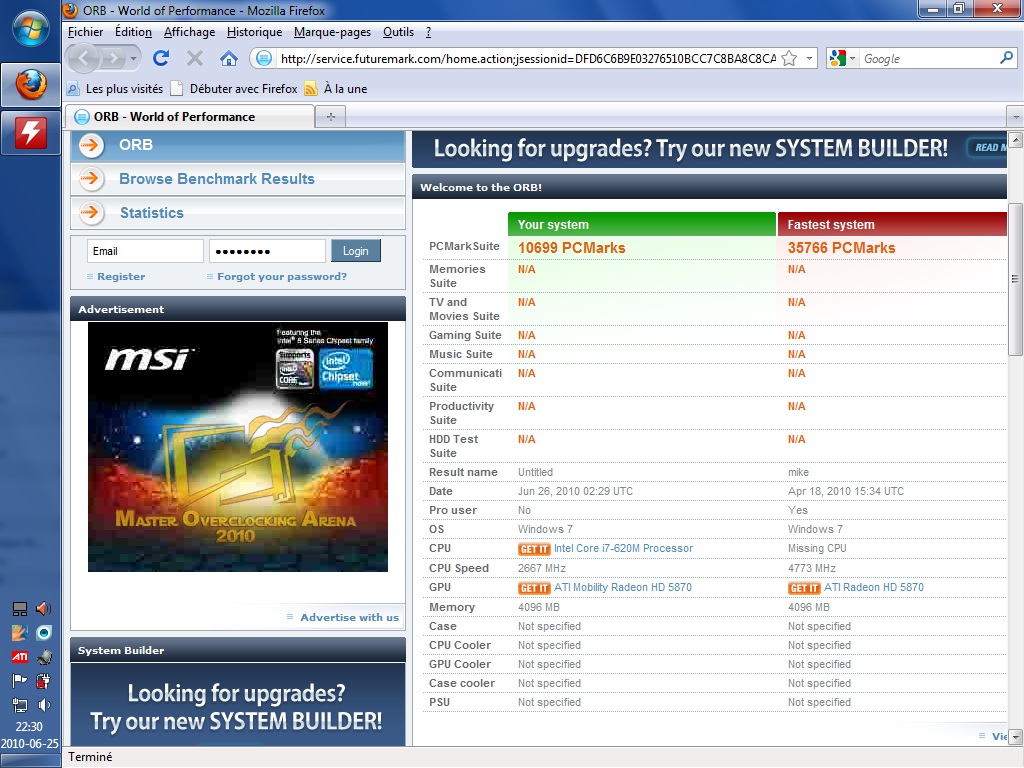Image resolution: width=1024 pixels, height=768 pixels.
Task: Click the 35766 PCMarks fastest score
Action: pyautogui.click(x=841, y=248)
